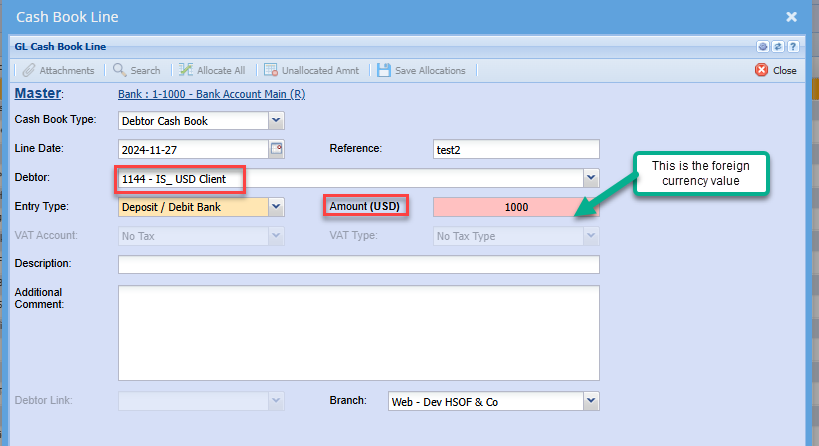Click the Amount (USD) label

tap(365, 206)
